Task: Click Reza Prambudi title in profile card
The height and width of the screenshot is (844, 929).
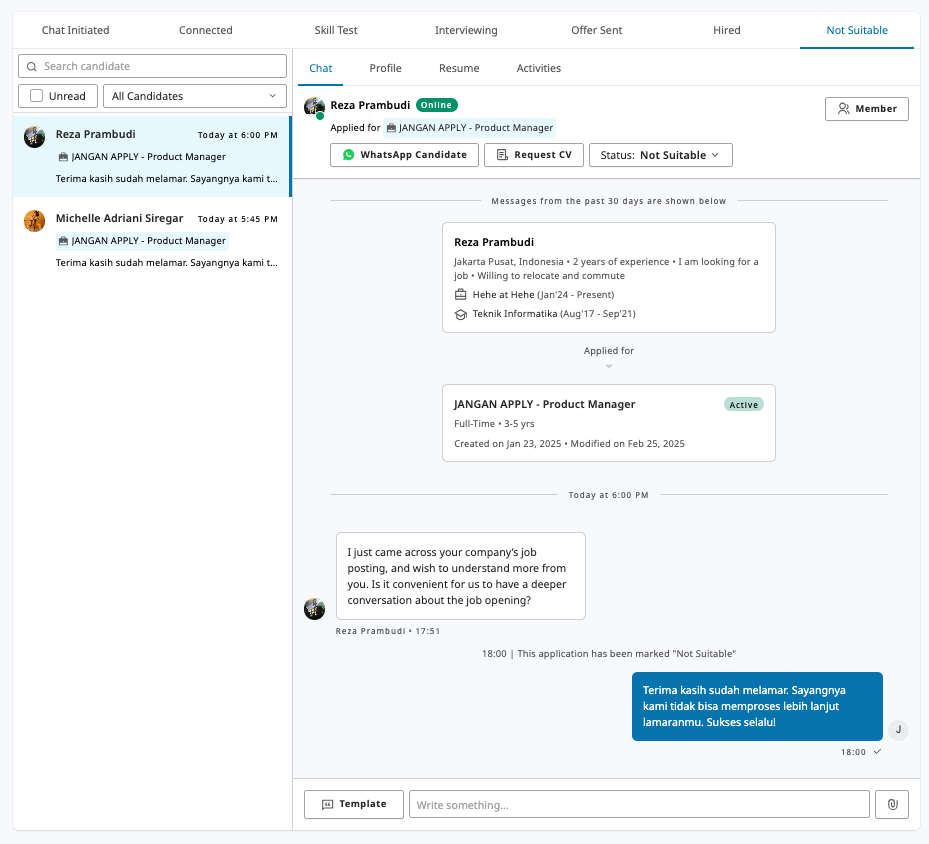Action: [x=494, y=242]
